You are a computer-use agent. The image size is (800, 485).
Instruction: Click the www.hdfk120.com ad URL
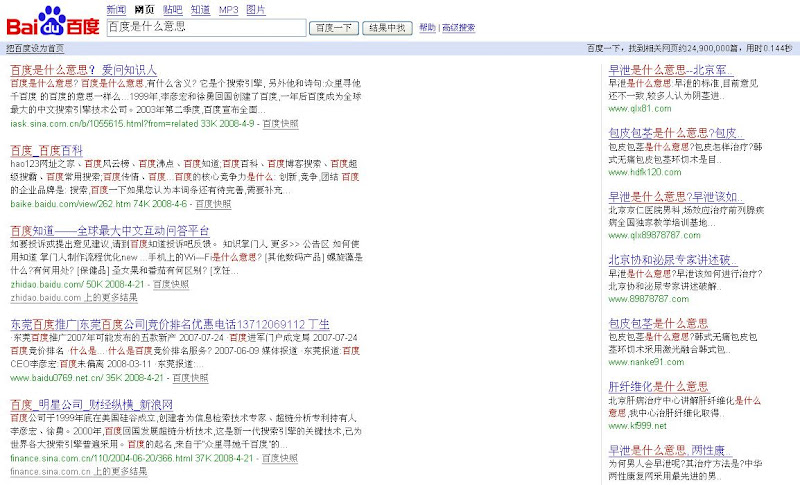645,172
